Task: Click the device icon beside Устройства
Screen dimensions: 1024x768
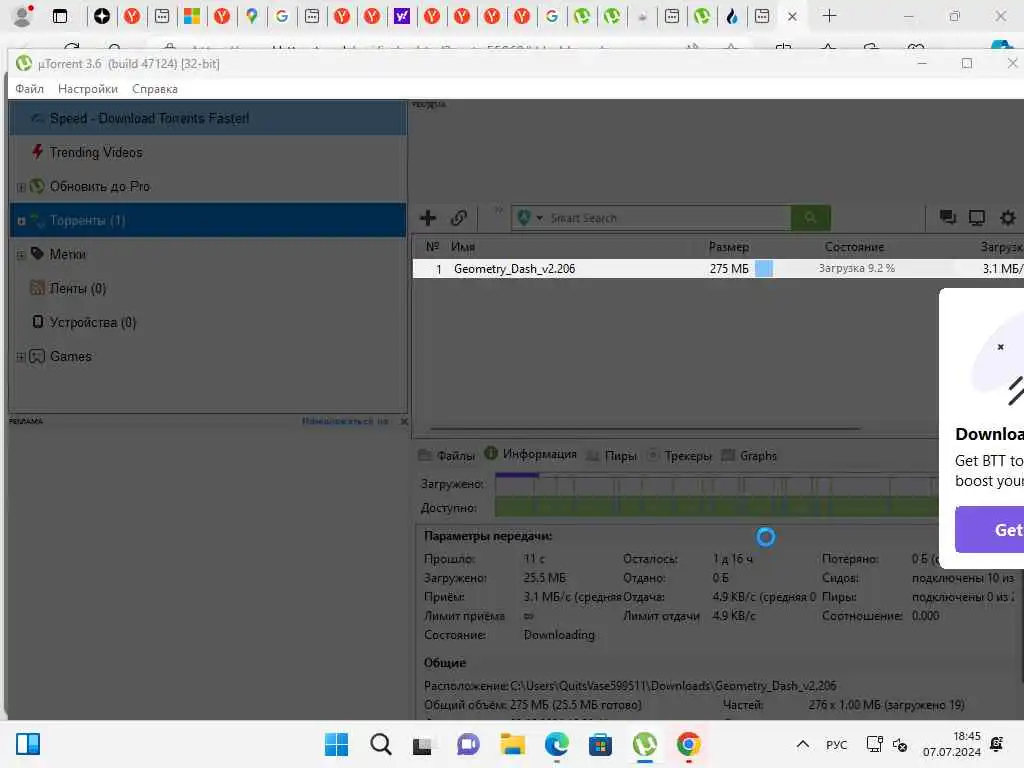Action: coord(38,321)
